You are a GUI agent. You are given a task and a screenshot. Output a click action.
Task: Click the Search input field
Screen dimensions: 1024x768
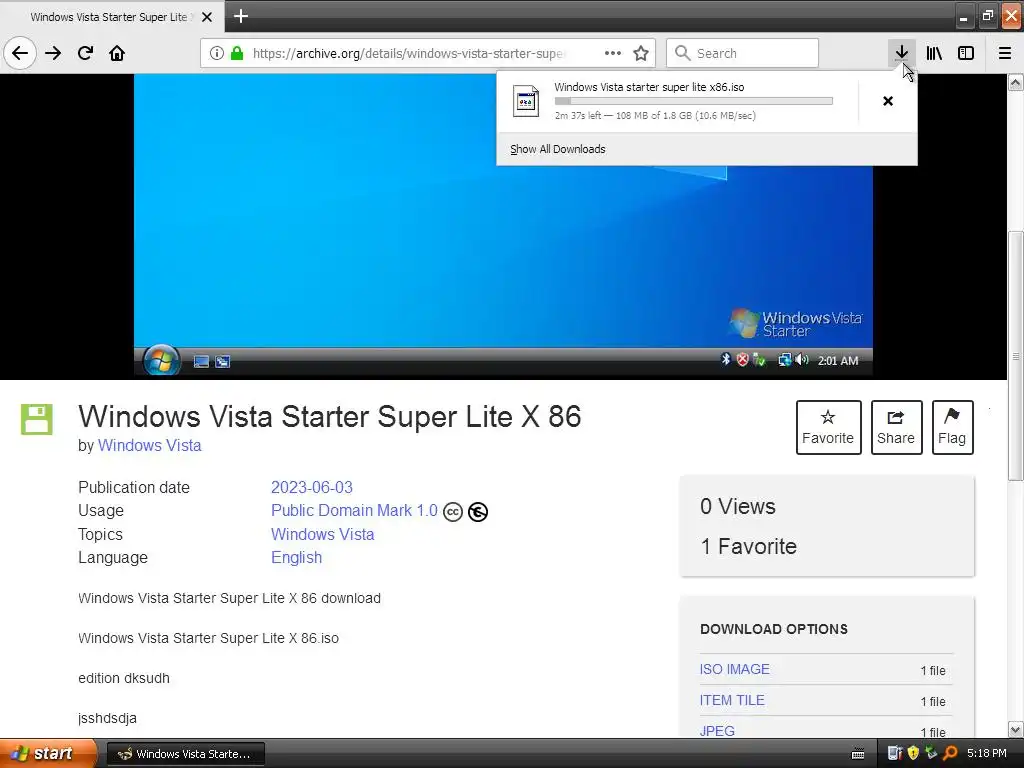[743, 53]
